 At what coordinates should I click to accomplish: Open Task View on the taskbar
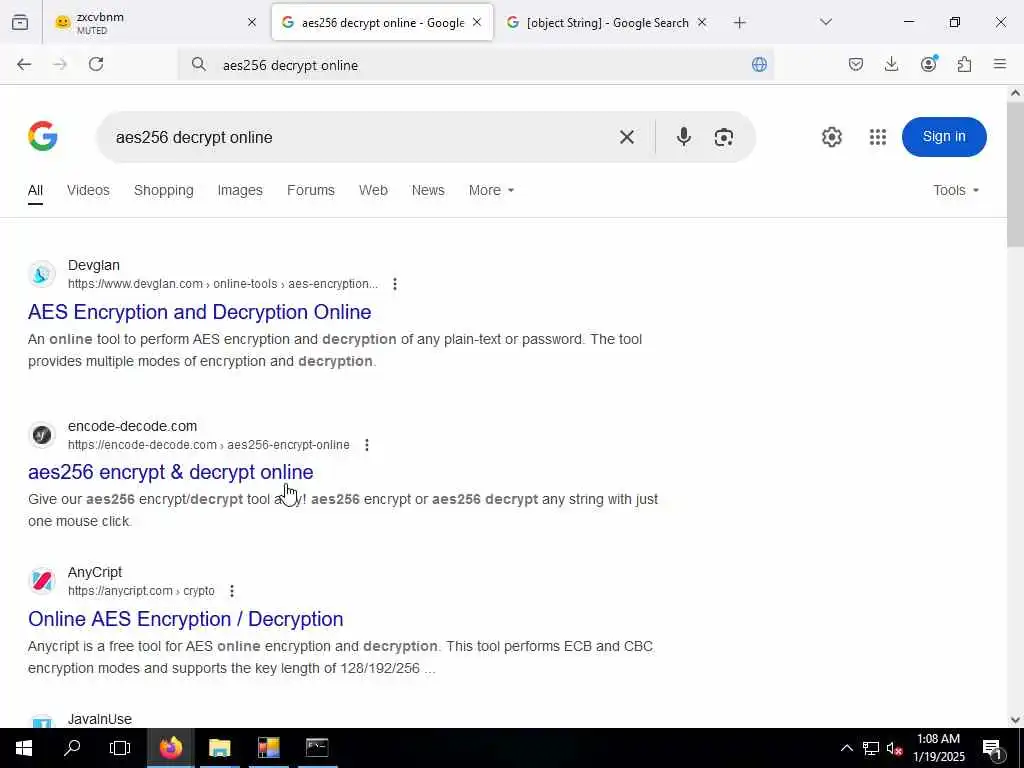[120, 748]
